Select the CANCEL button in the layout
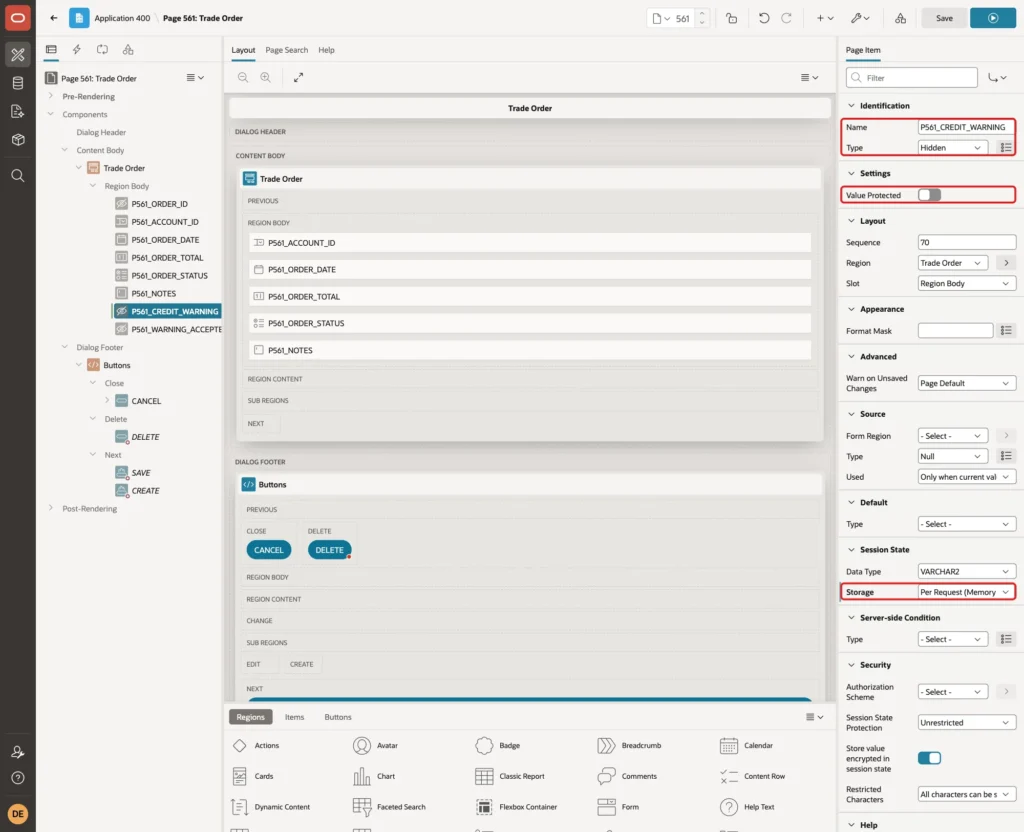 [x=268, y=550]
